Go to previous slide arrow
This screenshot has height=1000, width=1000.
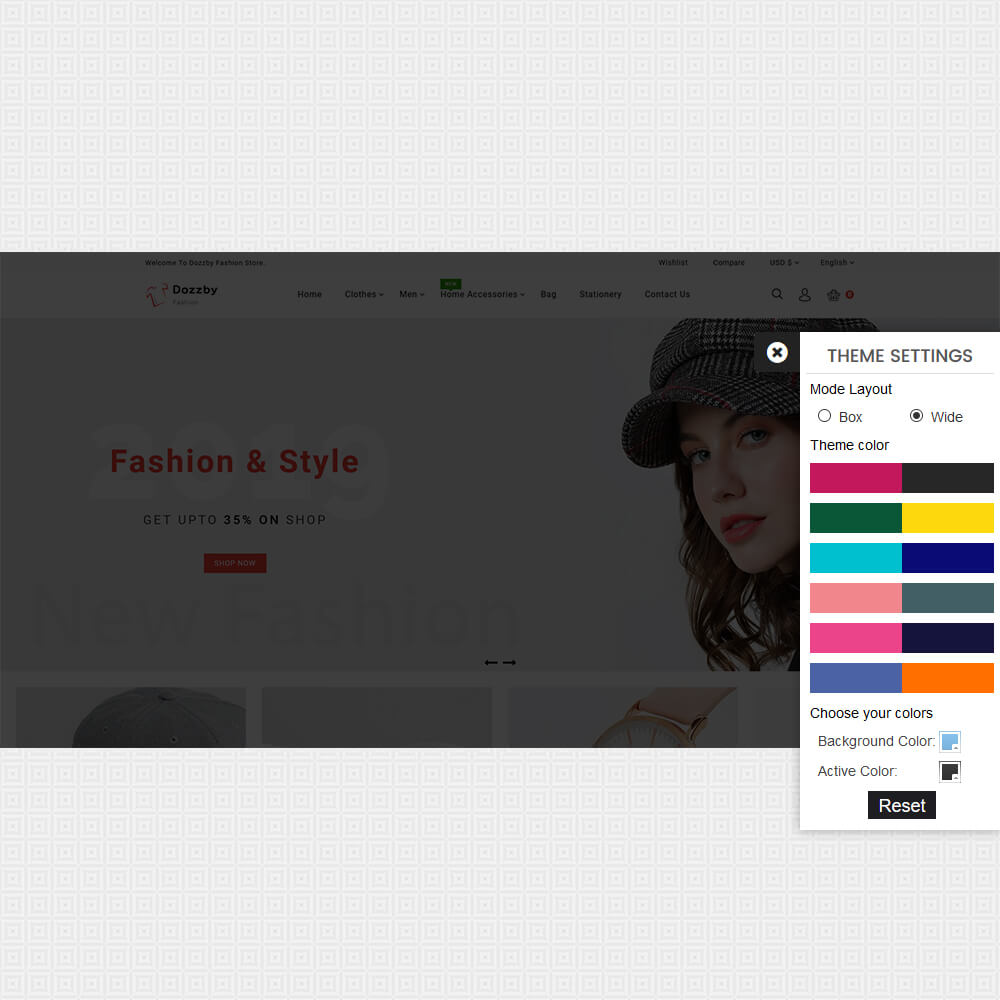pyautogui.click(x=491, y=663)
